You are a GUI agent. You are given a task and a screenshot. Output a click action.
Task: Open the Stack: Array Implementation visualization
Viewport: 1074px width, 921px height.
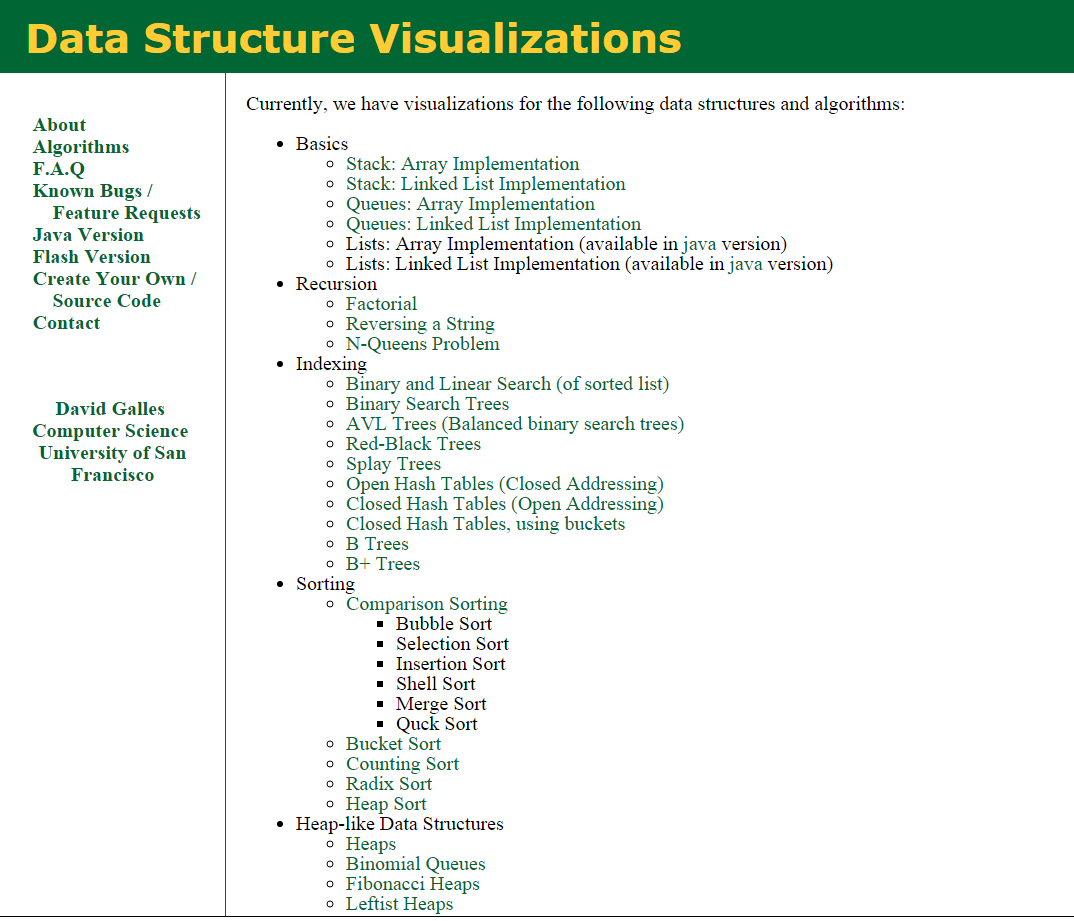pyautogui.click(x=462, y=163)
